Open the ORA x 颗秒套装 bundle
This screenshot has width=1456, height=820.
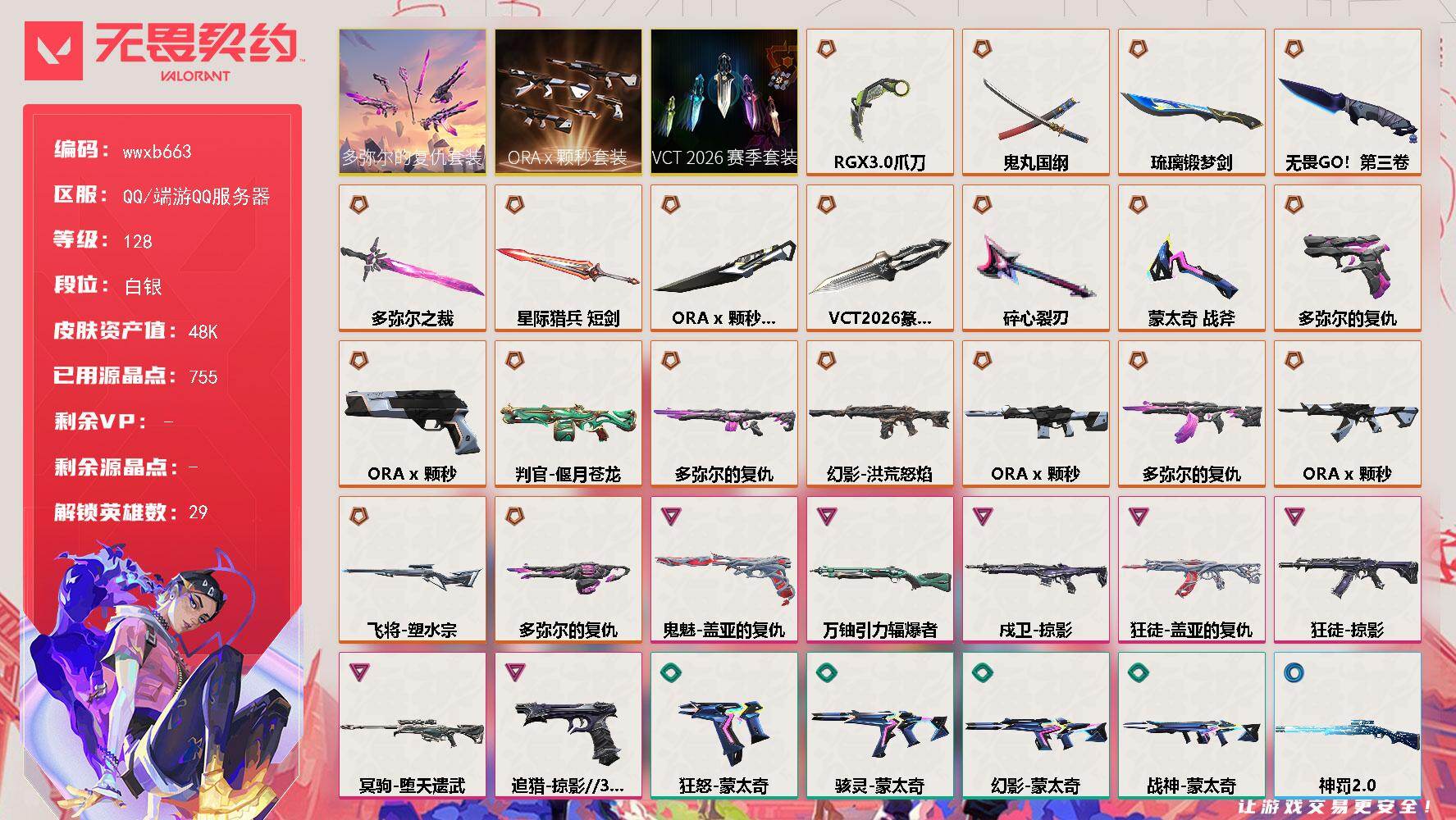568,102
